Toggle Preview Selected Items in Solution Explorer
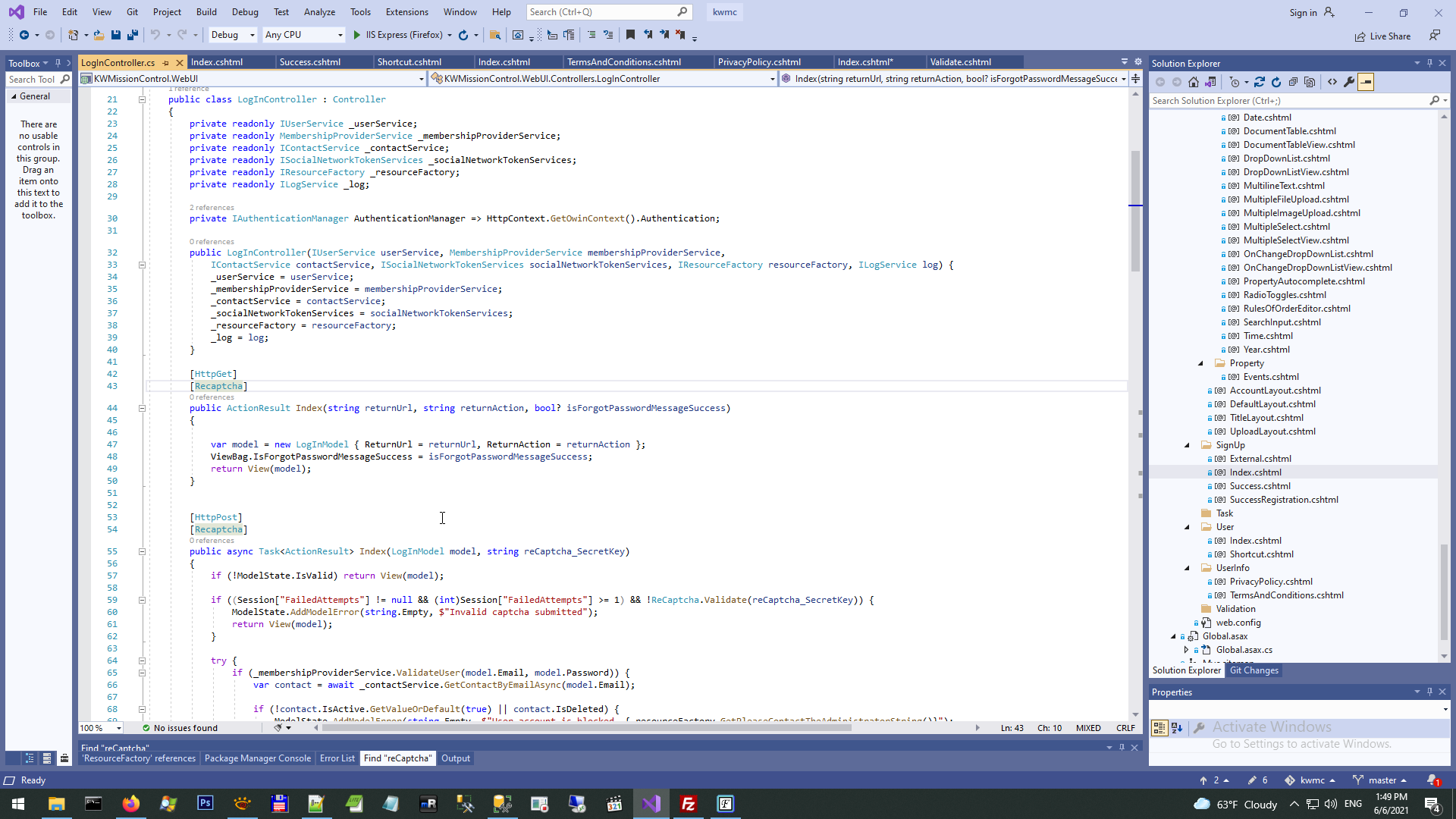This screenshot has height=819, width=1456. (1366, 82)
